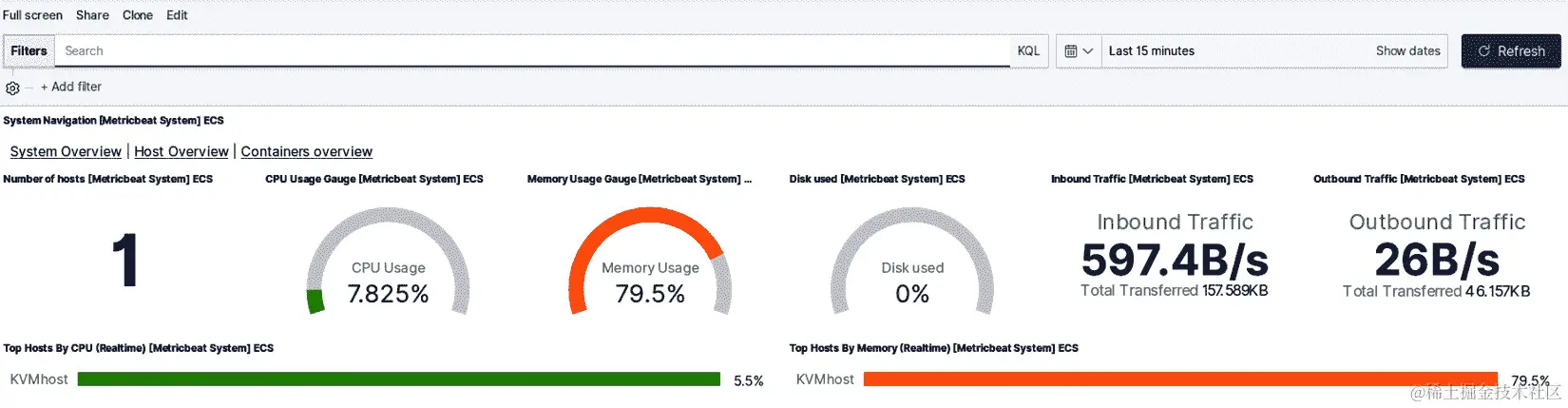Click Edit in the top menu

click(x=177, y=15)
